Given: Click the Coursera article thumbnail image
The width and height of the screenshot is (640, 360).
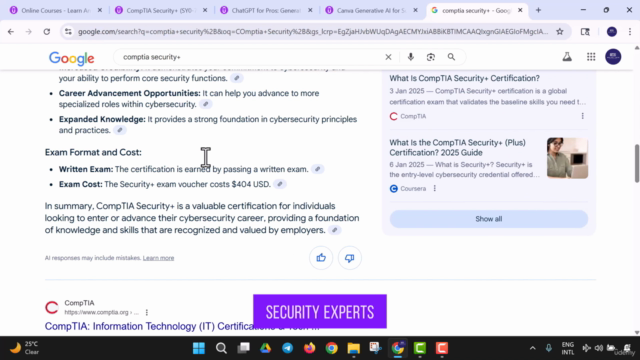Looking at the screenshot, I should click(567, 158).
